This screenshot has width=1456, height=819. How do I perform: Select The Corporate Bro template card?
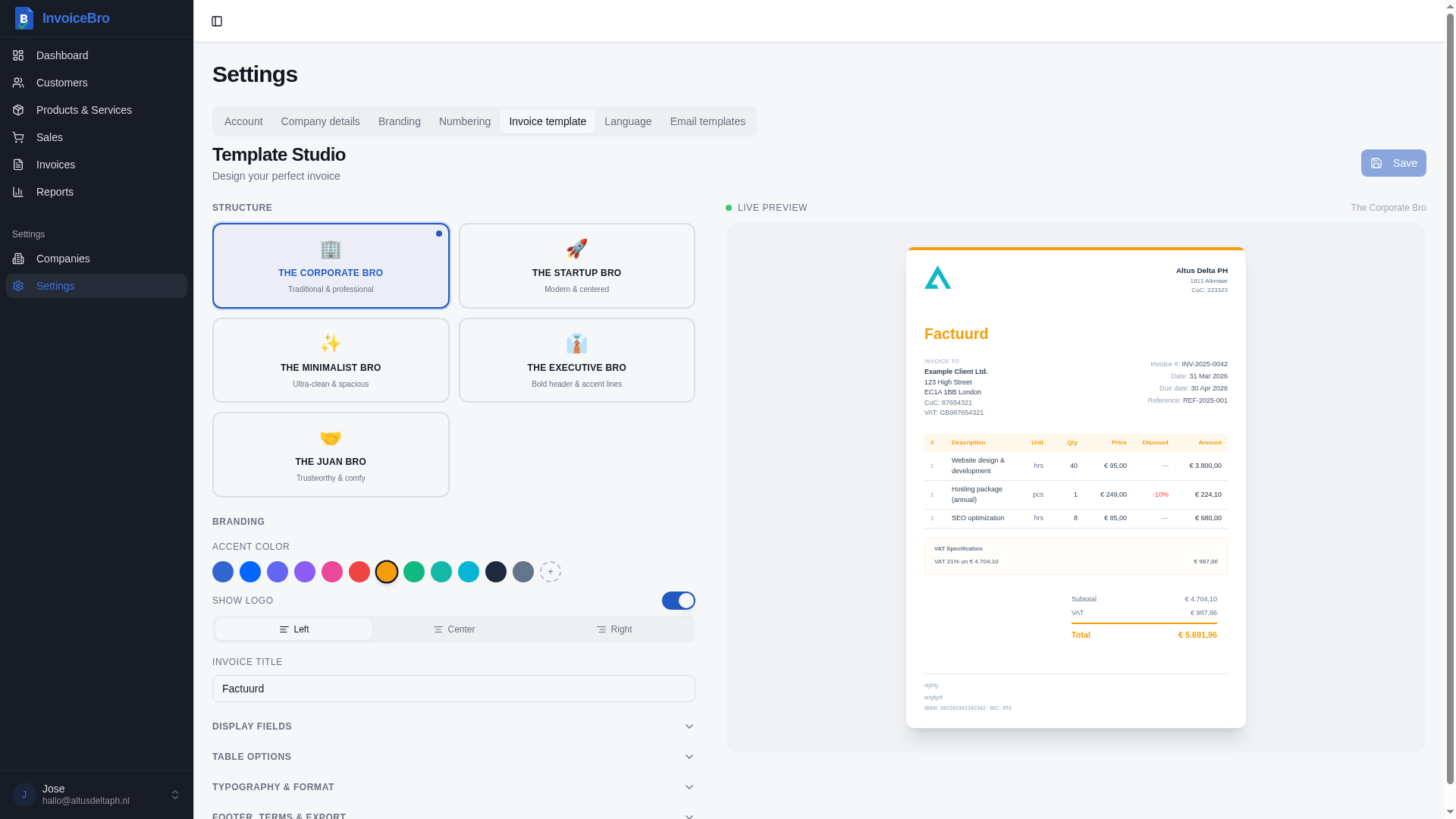[x=331, y=265]
